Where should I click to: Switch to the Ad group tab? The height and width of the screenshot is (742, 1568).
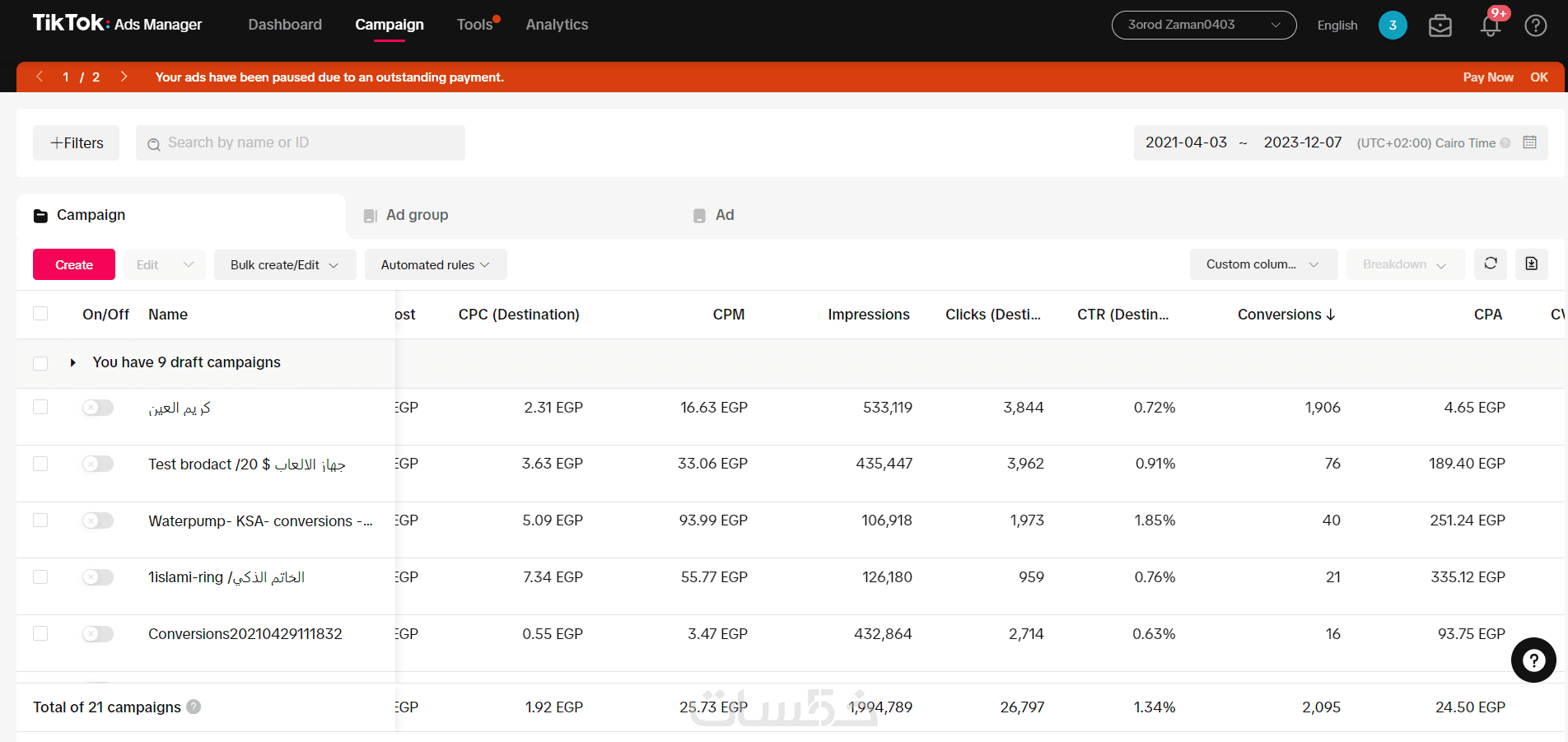point(417,215)
